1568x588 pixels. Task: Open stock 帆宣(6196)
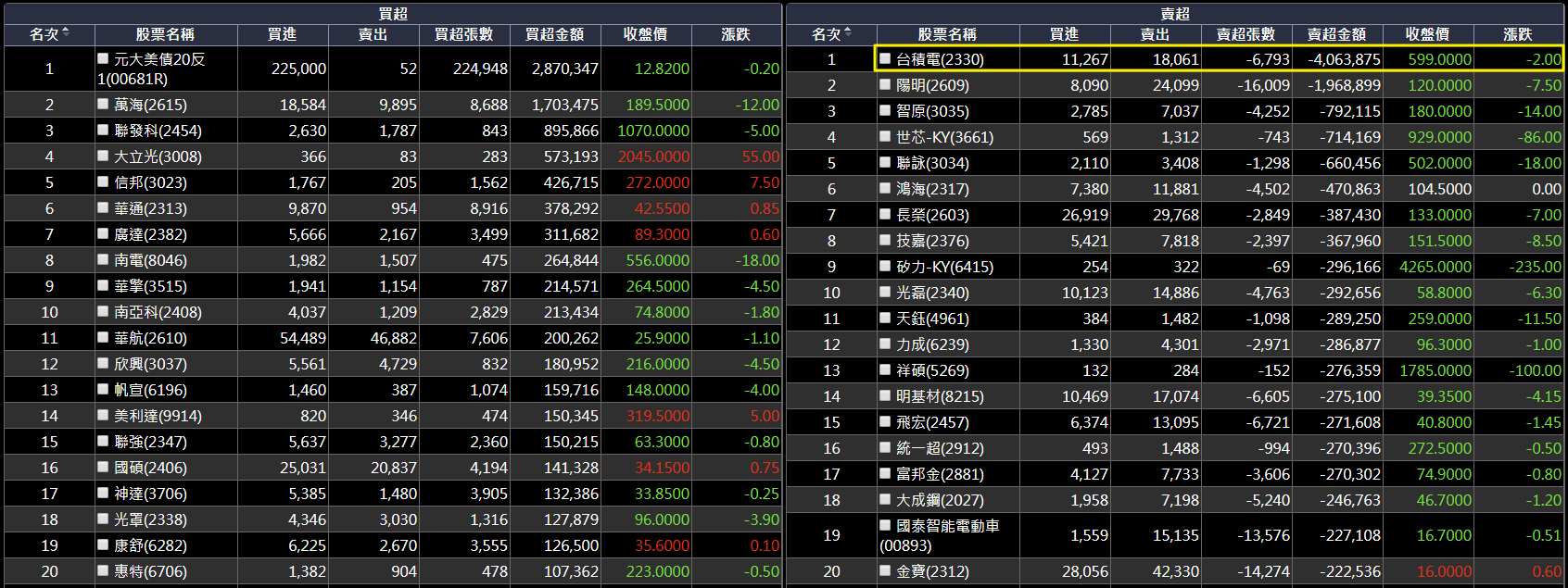point(150,390)
